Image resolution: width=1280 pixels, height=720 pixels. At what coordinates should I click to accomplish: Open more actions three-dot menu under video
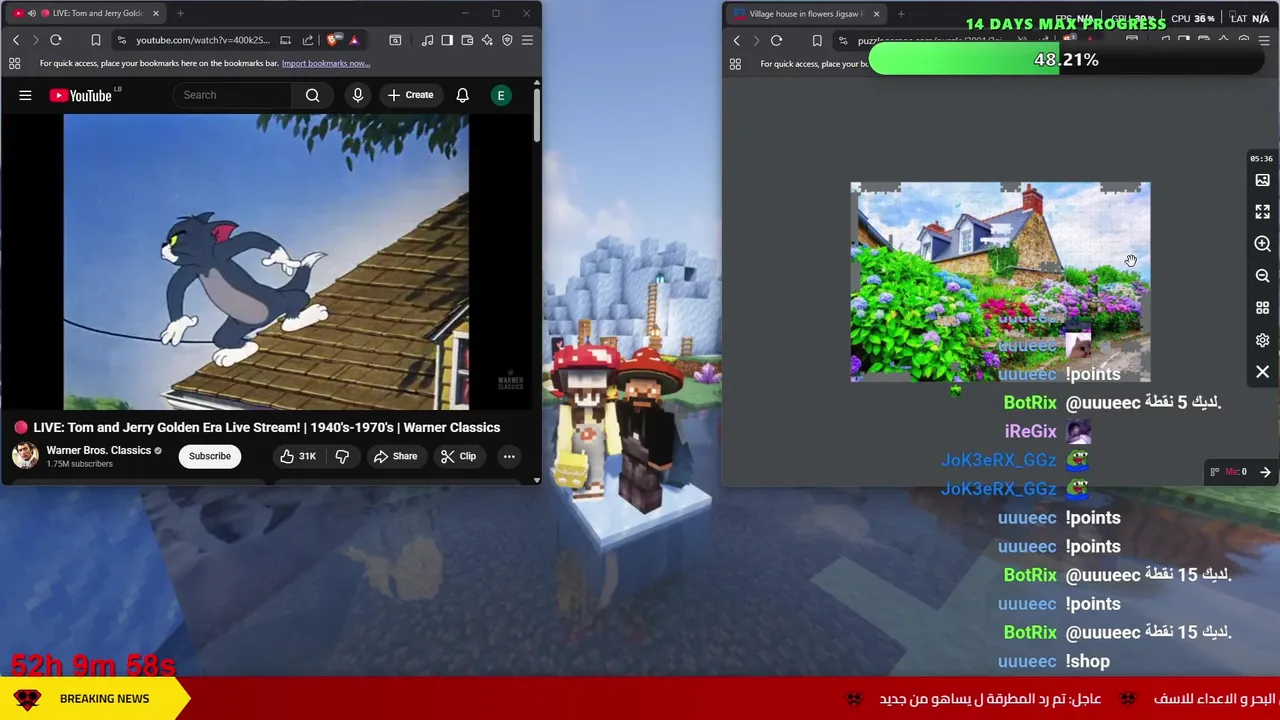(x=509, y=456)
